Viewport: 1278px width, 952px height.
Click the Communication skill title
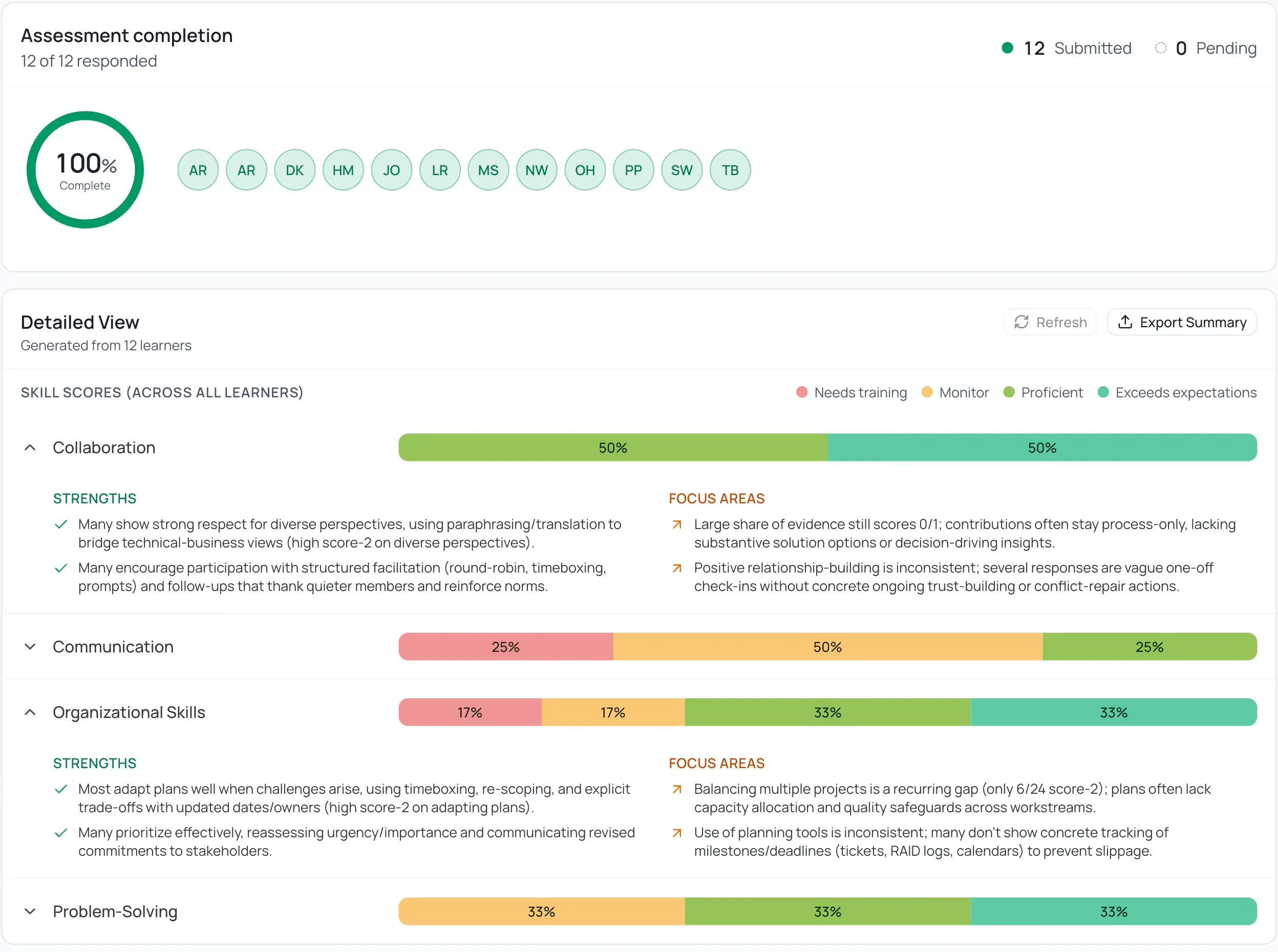click(x=113, y=647)
